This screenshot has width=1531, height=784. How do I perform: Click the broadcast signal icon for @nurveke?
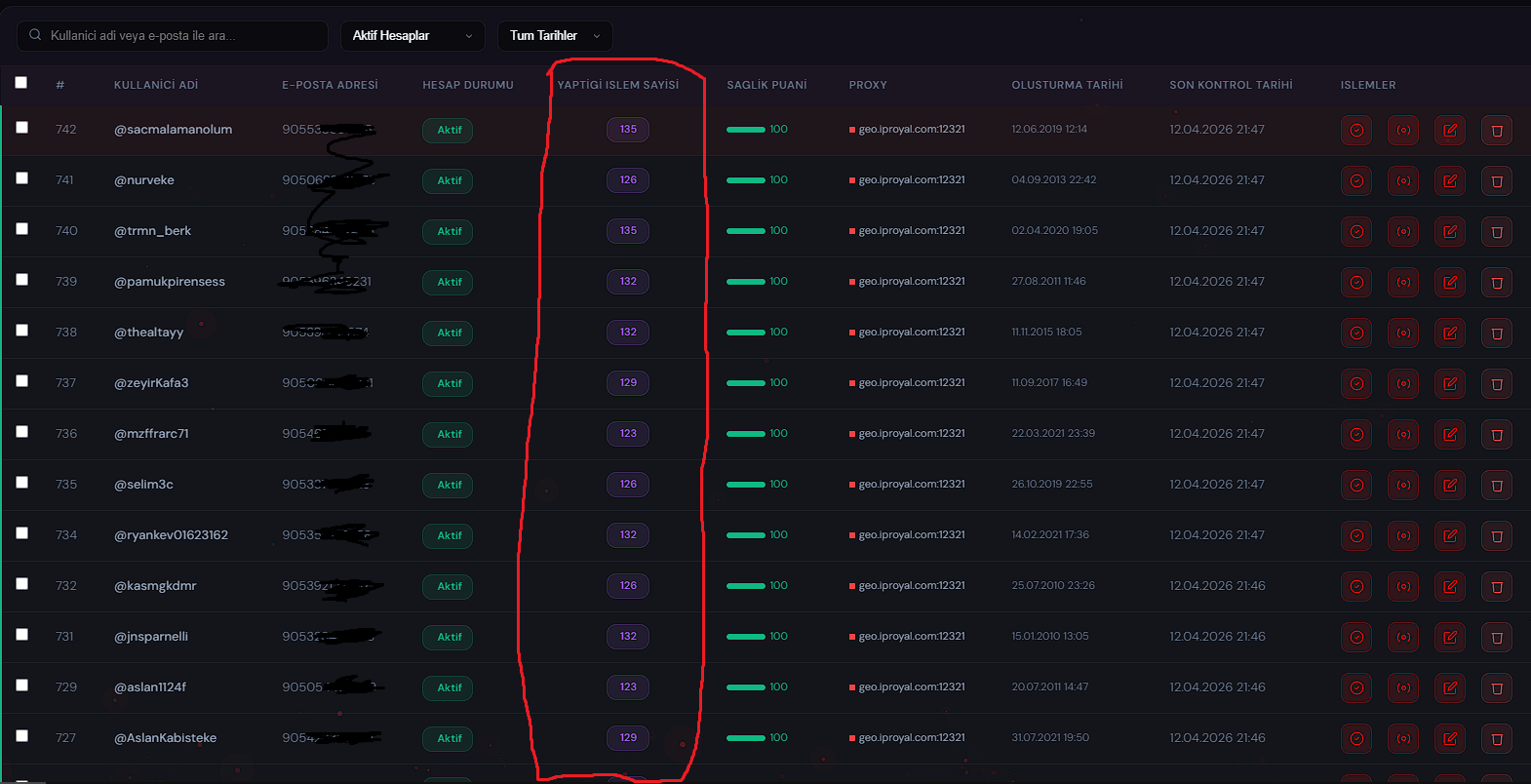point(1403,180)
